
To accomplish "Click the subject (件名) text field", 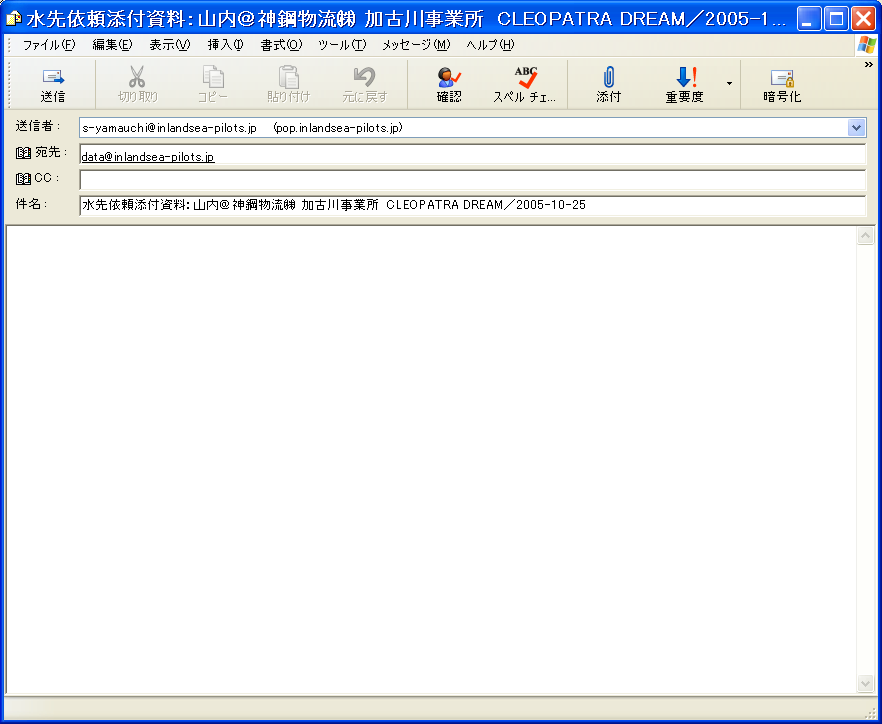I will tap(470, 205).
